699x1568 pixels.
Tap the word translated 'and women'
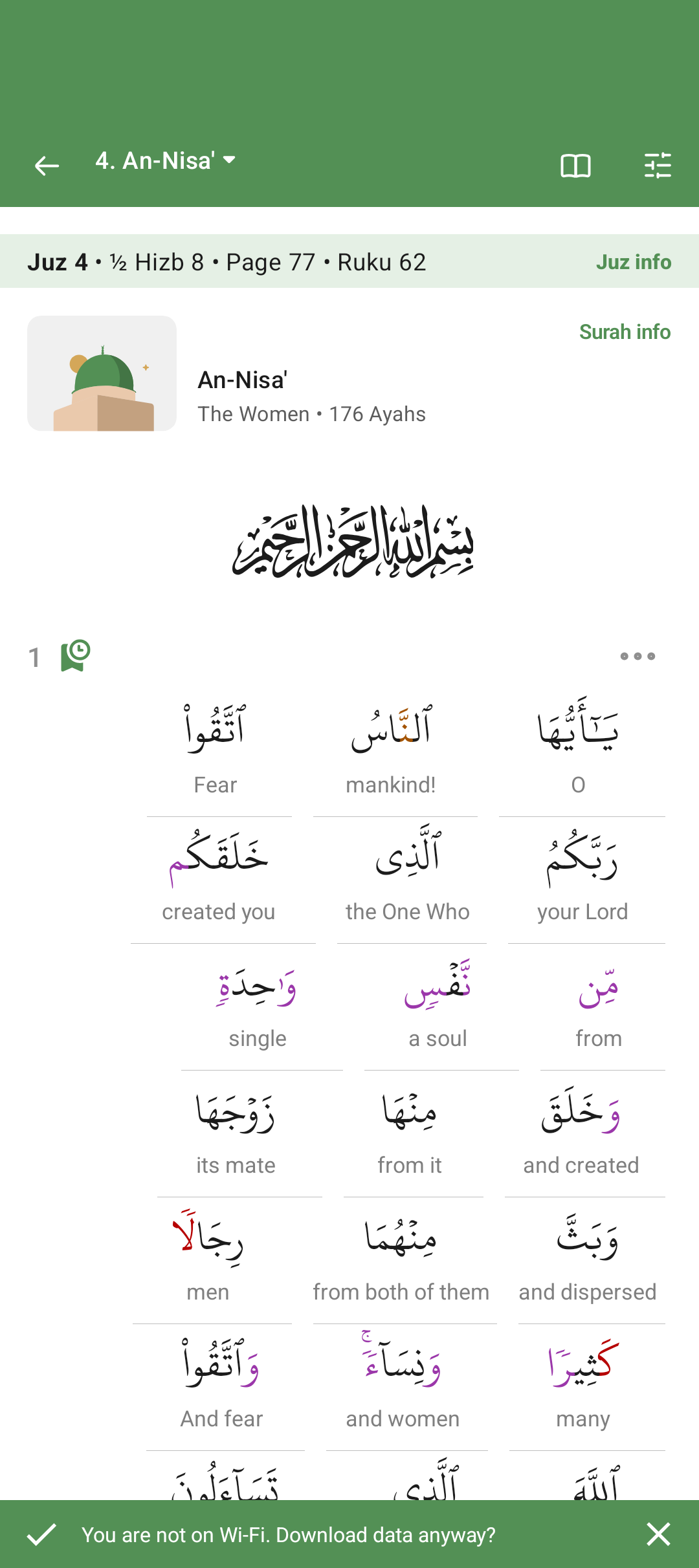click(x=403, y=1386)
